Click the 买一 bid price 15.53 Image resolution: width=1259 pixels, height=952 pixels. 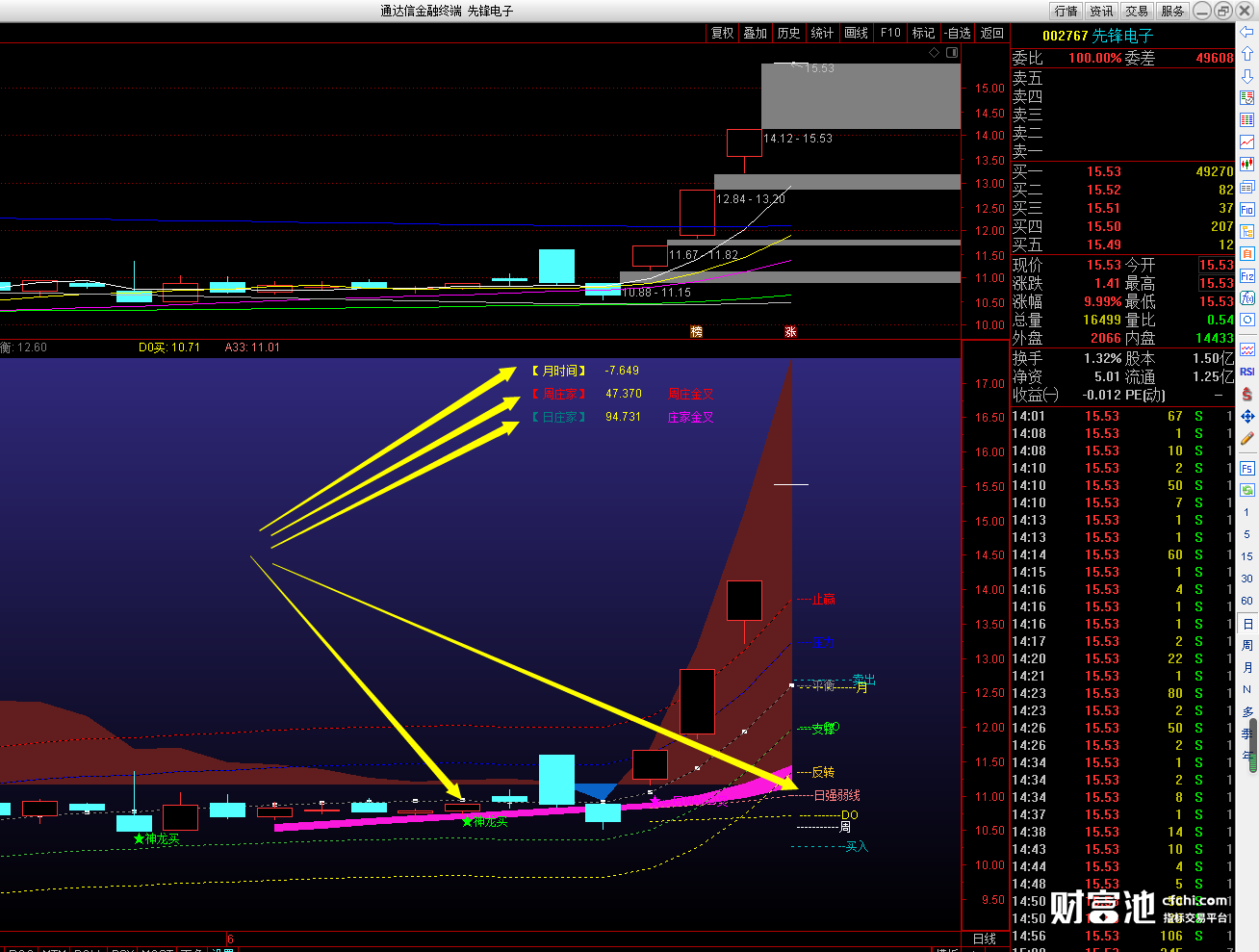1103,172
